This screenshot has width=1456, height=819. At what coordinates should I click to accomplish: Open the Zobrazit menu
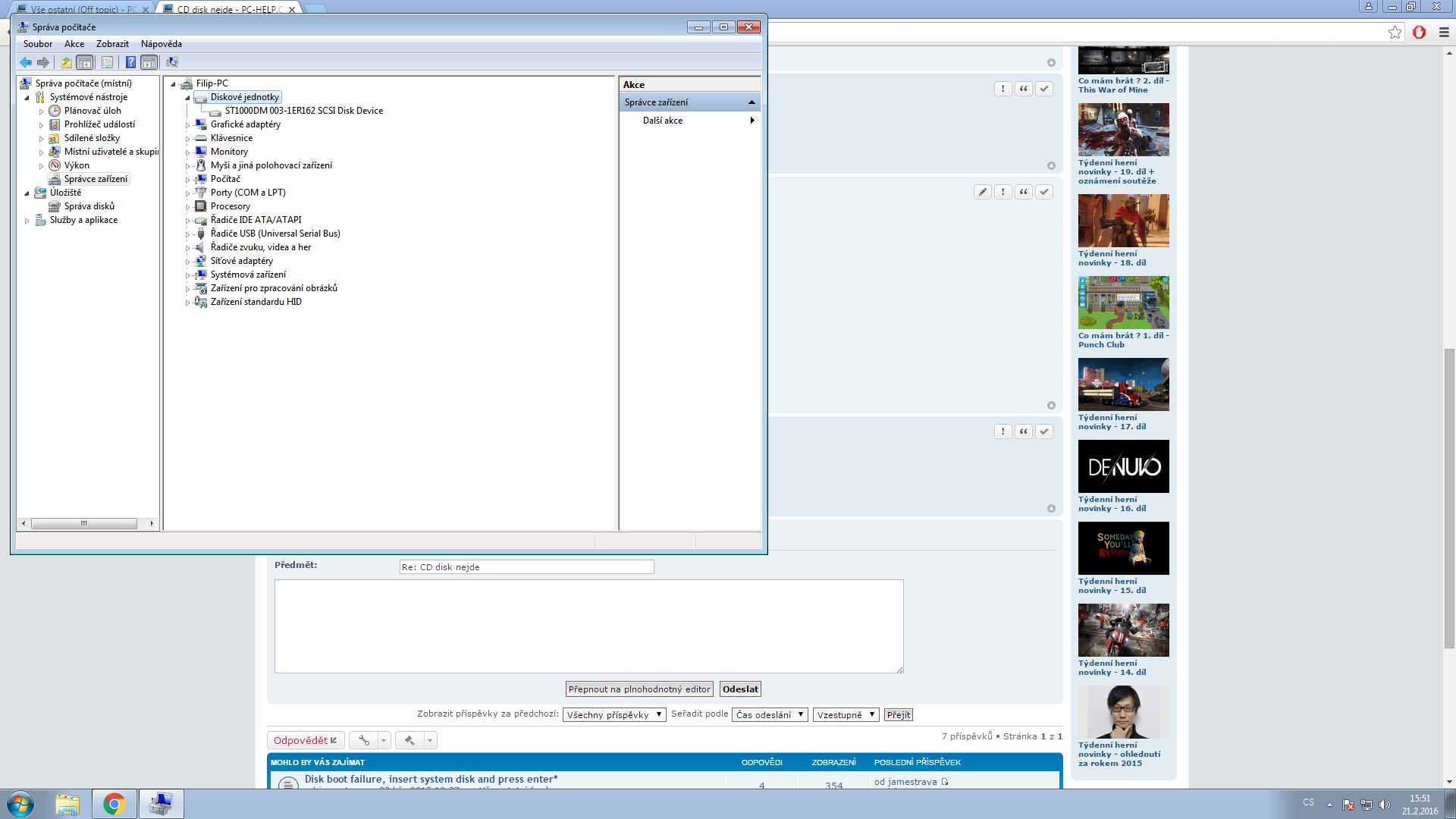(x=112, y=44)
